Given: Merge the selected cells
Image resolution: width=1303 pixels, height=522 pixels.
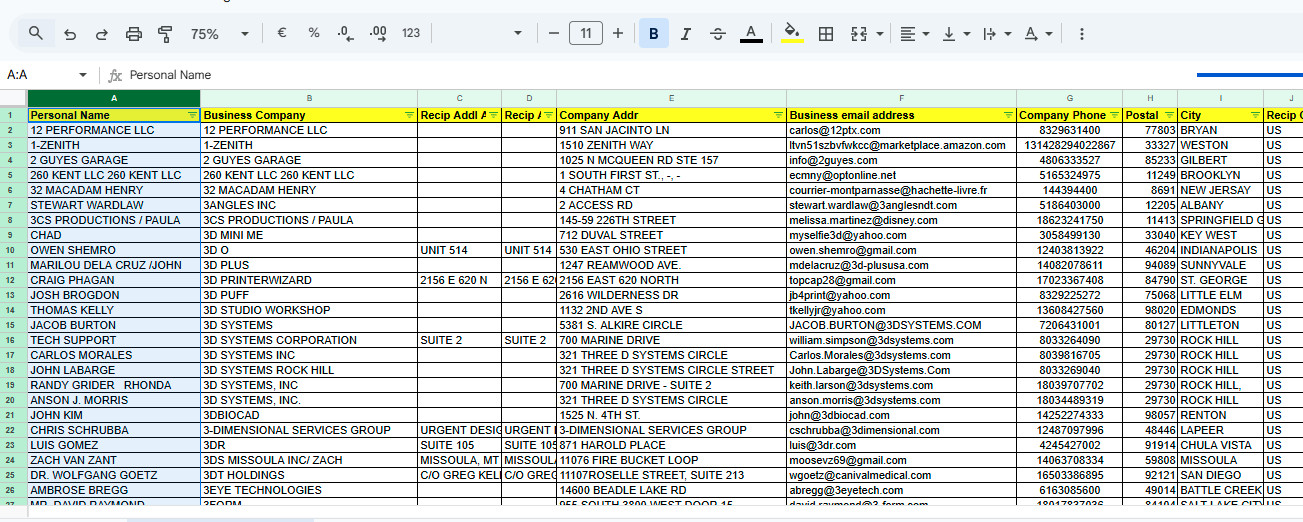Looking at the screenshot, I should 859,34.
